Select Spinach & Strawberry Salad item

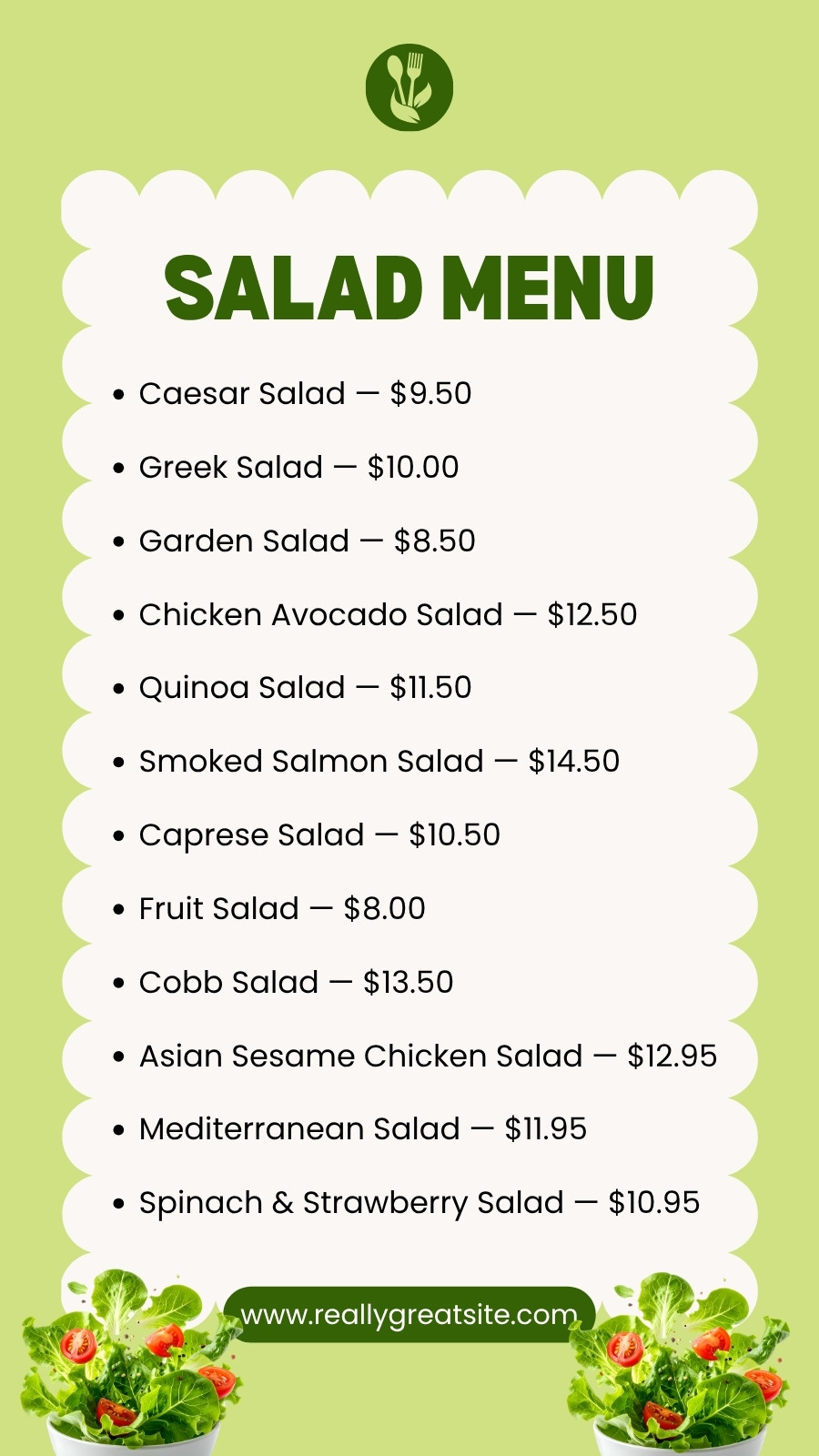pos(419,1203)
